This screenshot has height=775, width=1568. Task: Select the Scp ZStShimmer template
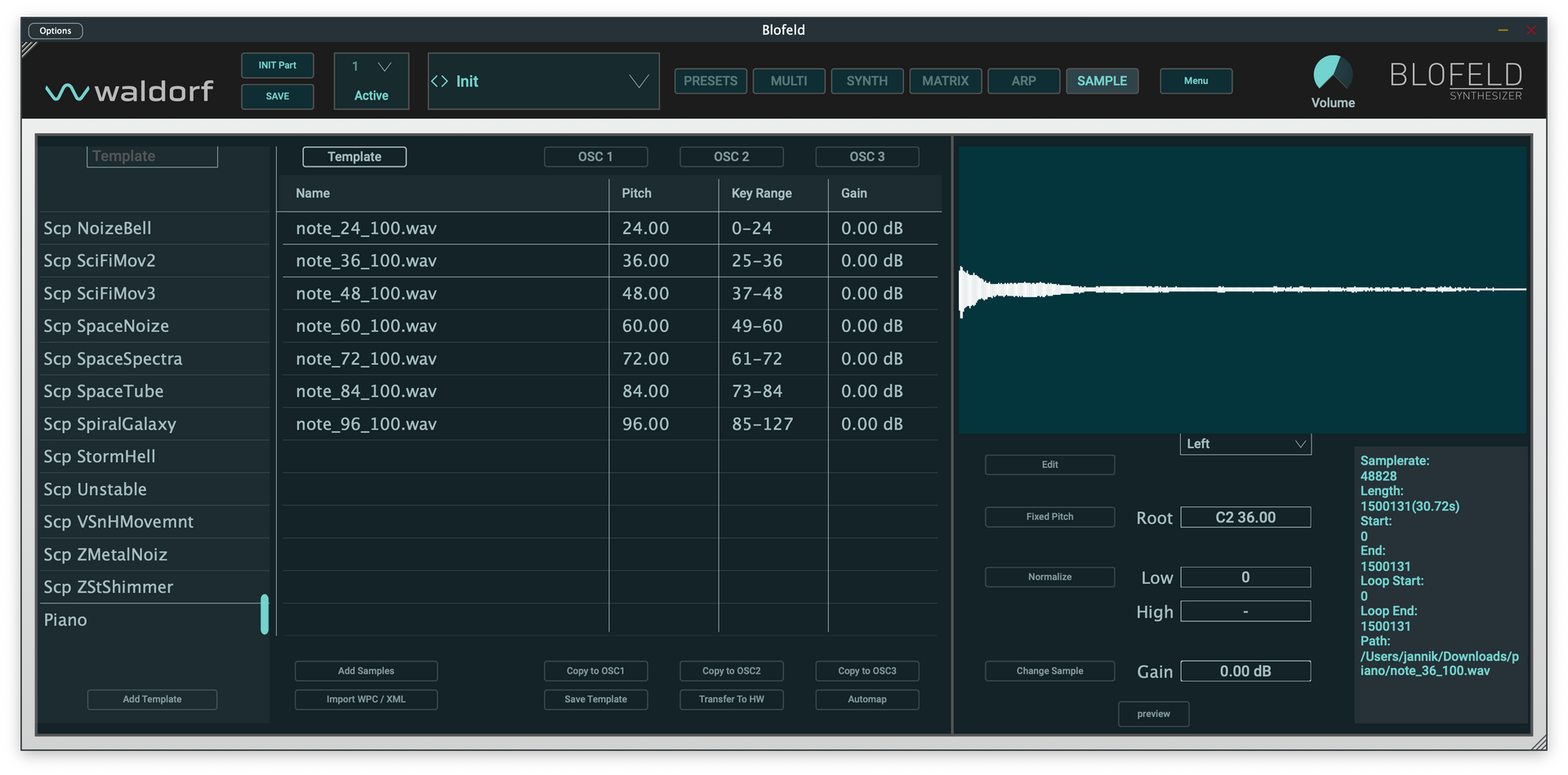(x=154, y=588)
